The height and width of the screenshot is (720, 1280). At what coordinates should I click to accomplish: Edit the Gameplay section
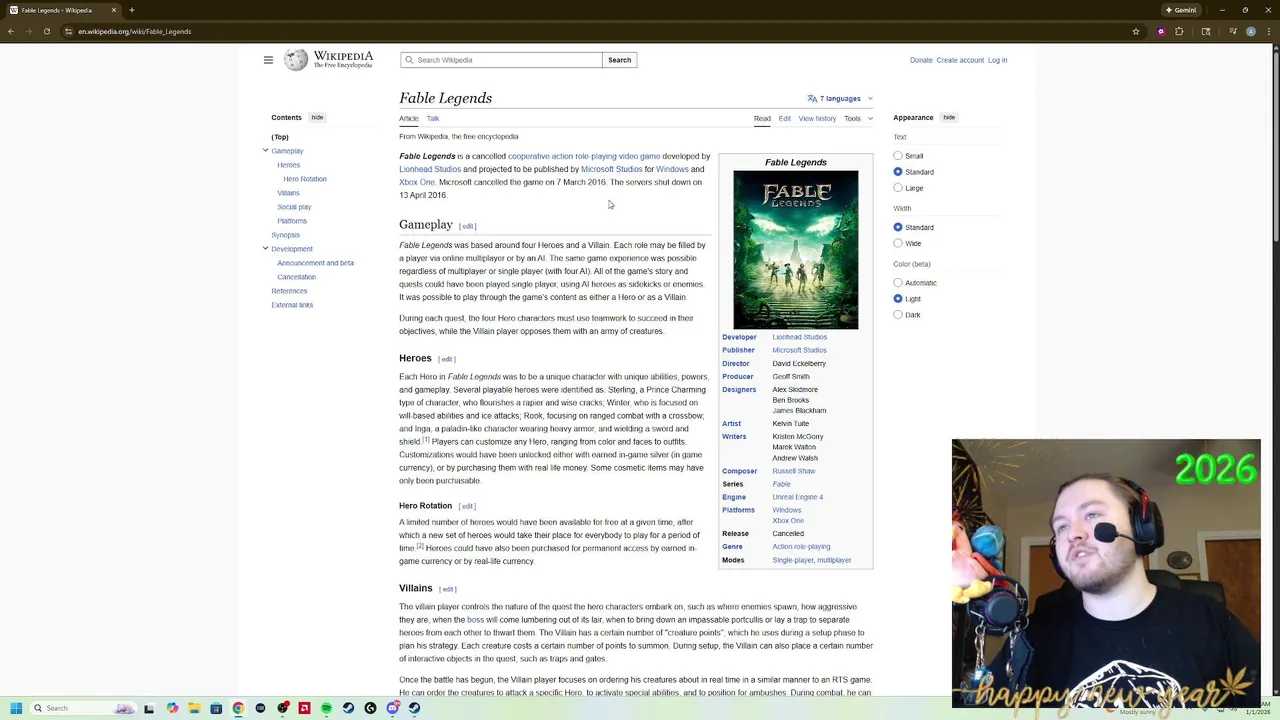tap(468, 226)
